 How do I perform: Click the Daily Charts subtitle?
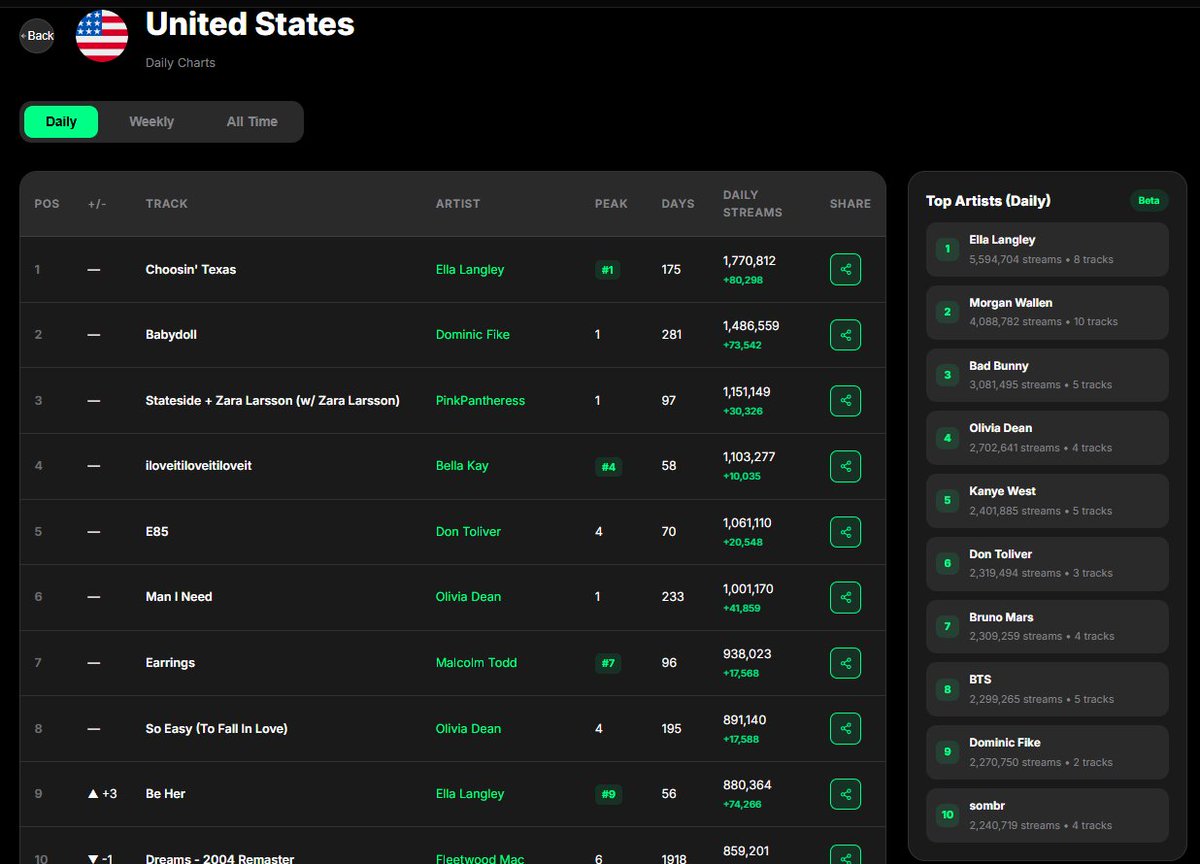181,63
